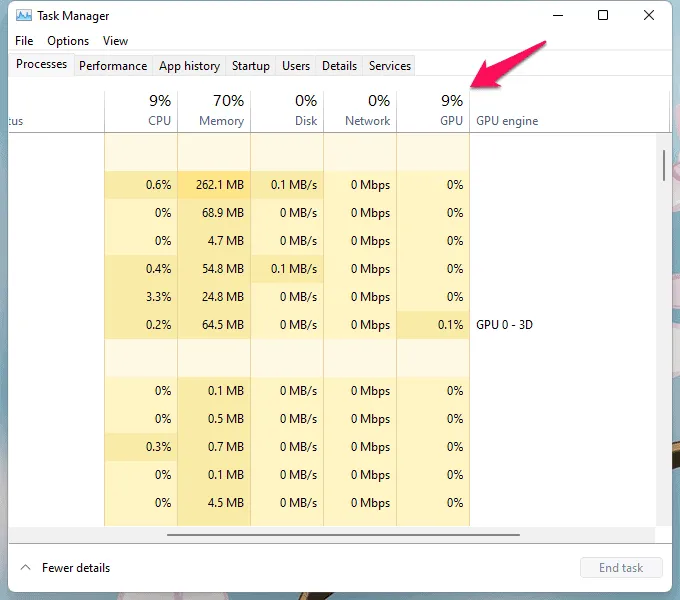The height and width of the screenshot is (600, 680).
Task: Select the 54.8 MB memory cell
Action: coord(214,269)
